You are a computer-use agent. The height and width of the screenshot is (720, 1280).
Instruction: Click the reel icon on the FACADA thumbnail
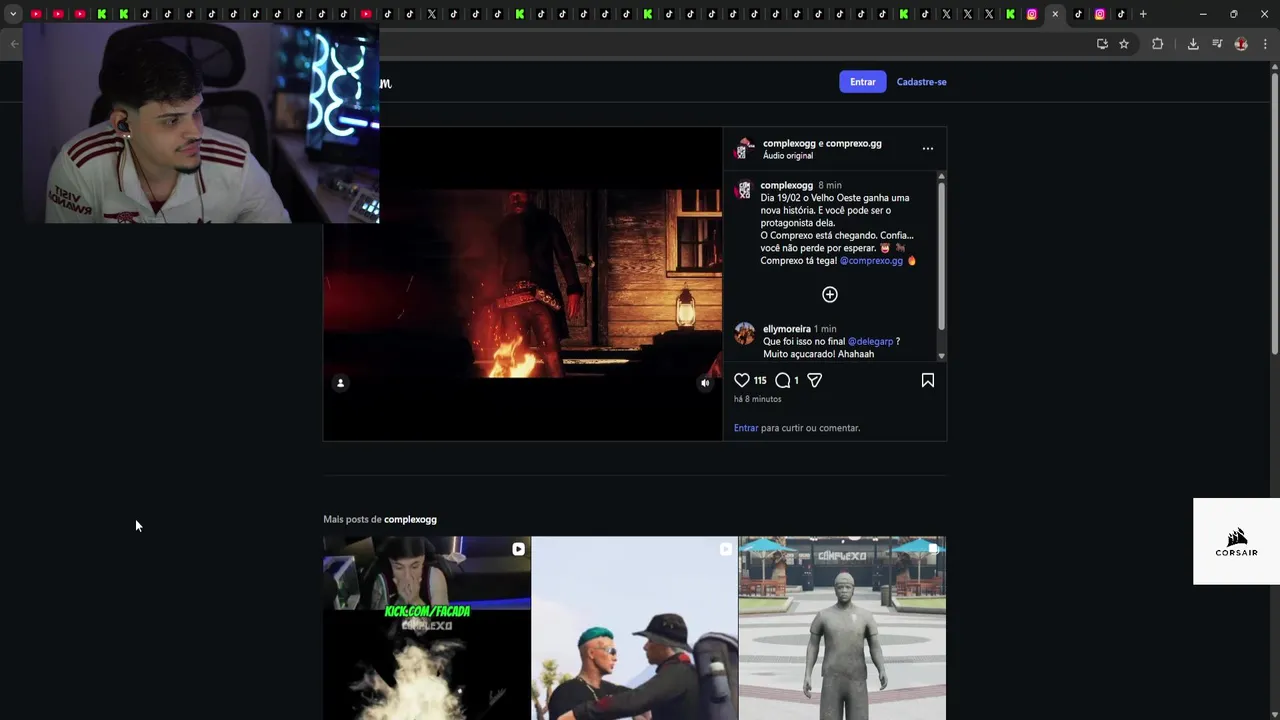(518, 549)
